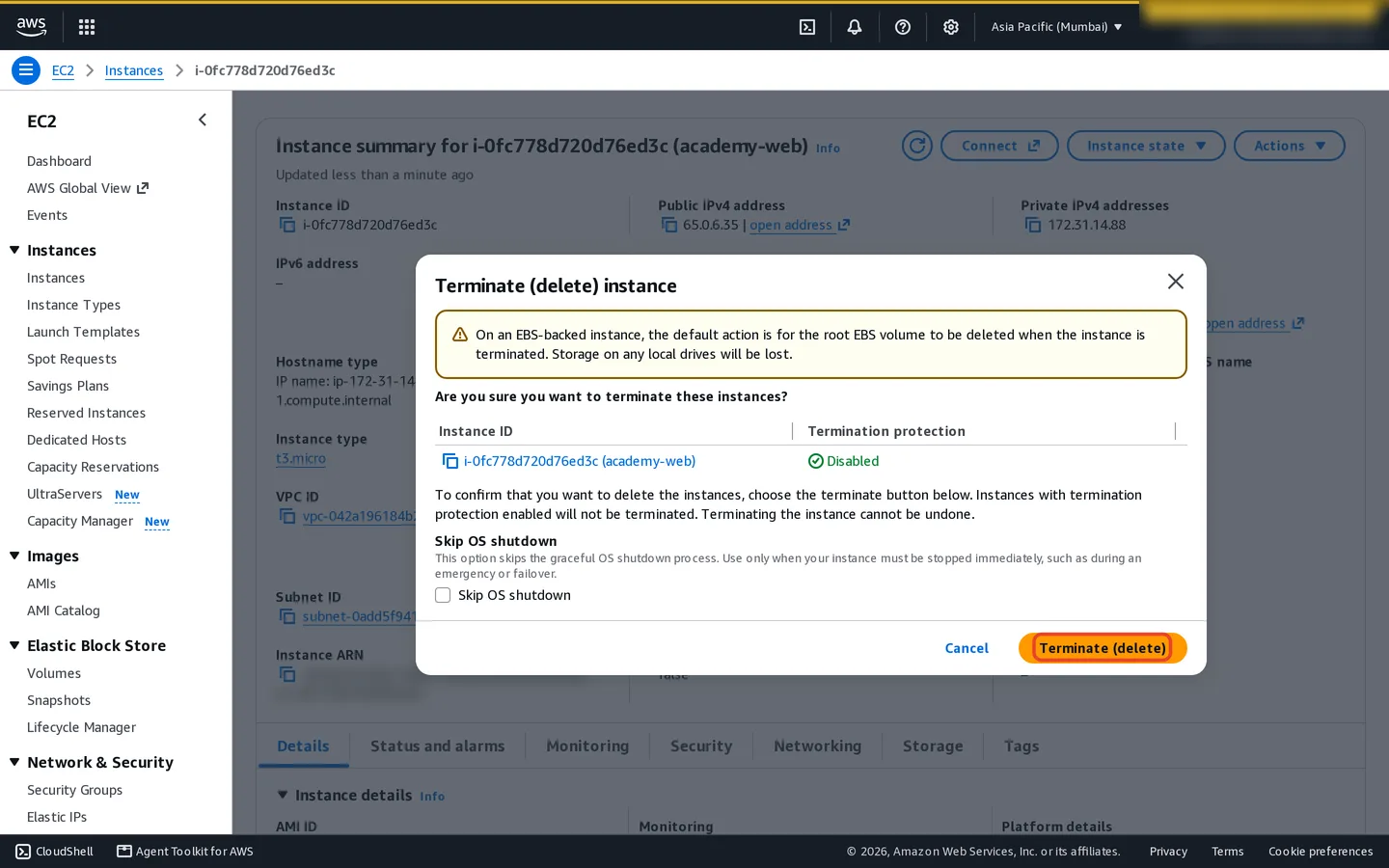Screen dimensions: 1389x868
Task: Collapse the Instances section in sidebar
Action: click(14, 250)
